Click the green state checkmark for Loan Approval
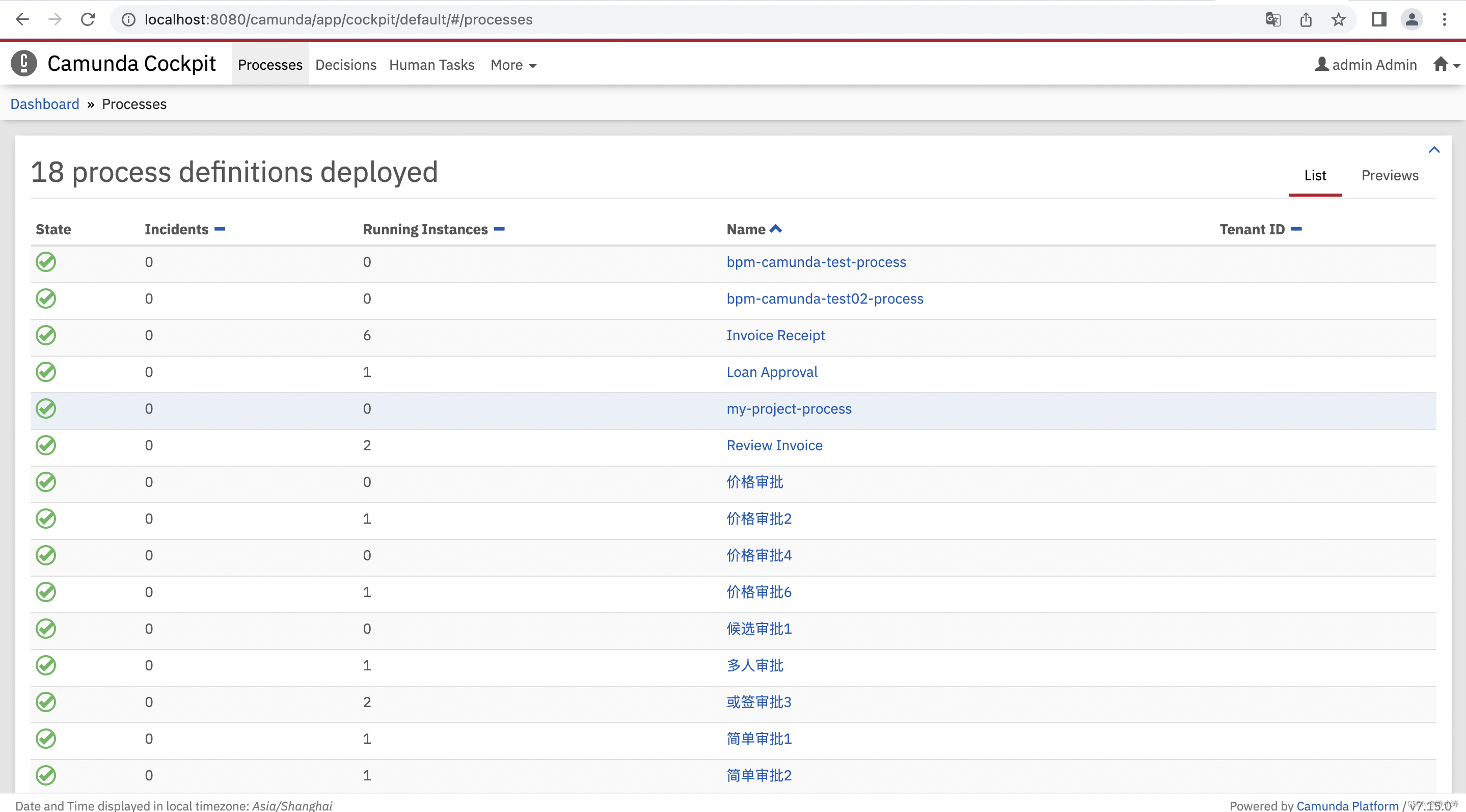This screenshot has width=1466, height=812. coord(45,372)
